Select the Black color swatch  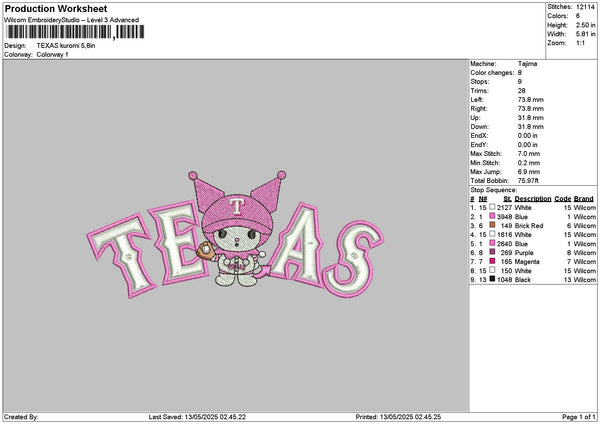click(x=492, y=279)
